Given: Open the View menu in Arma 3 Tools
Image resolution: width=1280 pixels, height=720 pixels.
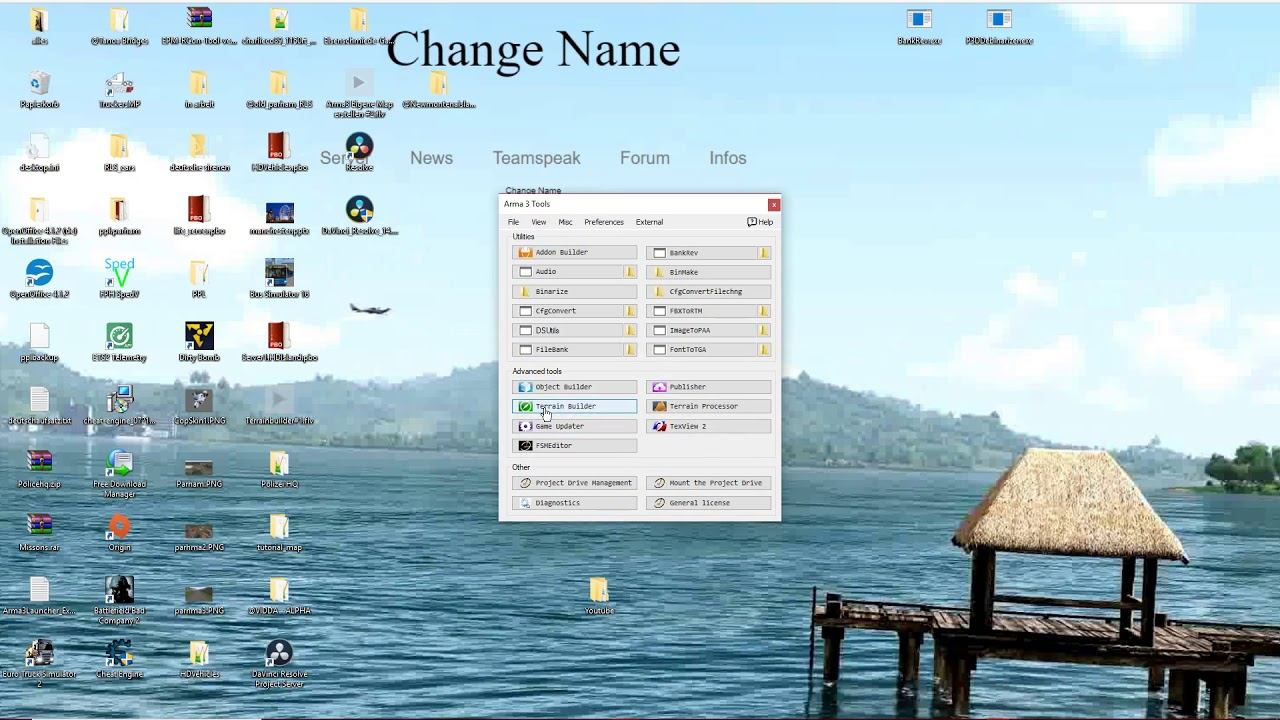Looking at the screenshot, I should [539, 222].
